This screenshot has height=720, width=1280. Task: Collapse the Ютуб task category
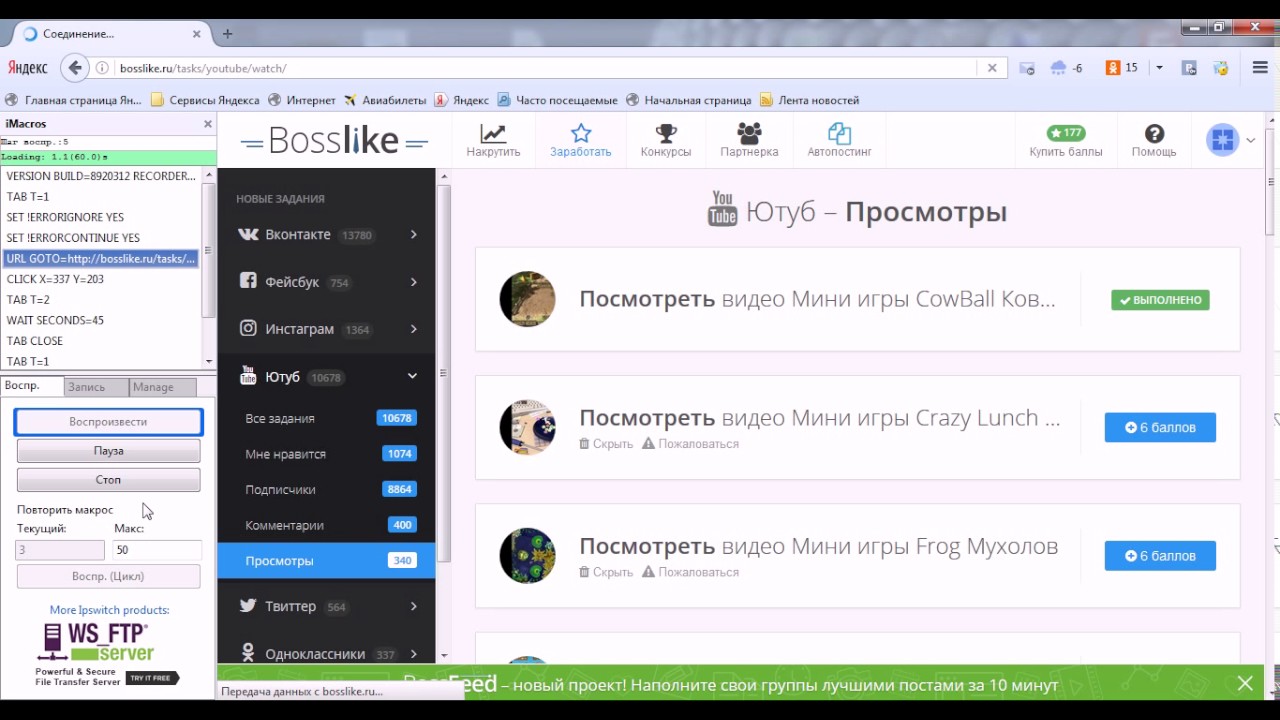[412, 376]
